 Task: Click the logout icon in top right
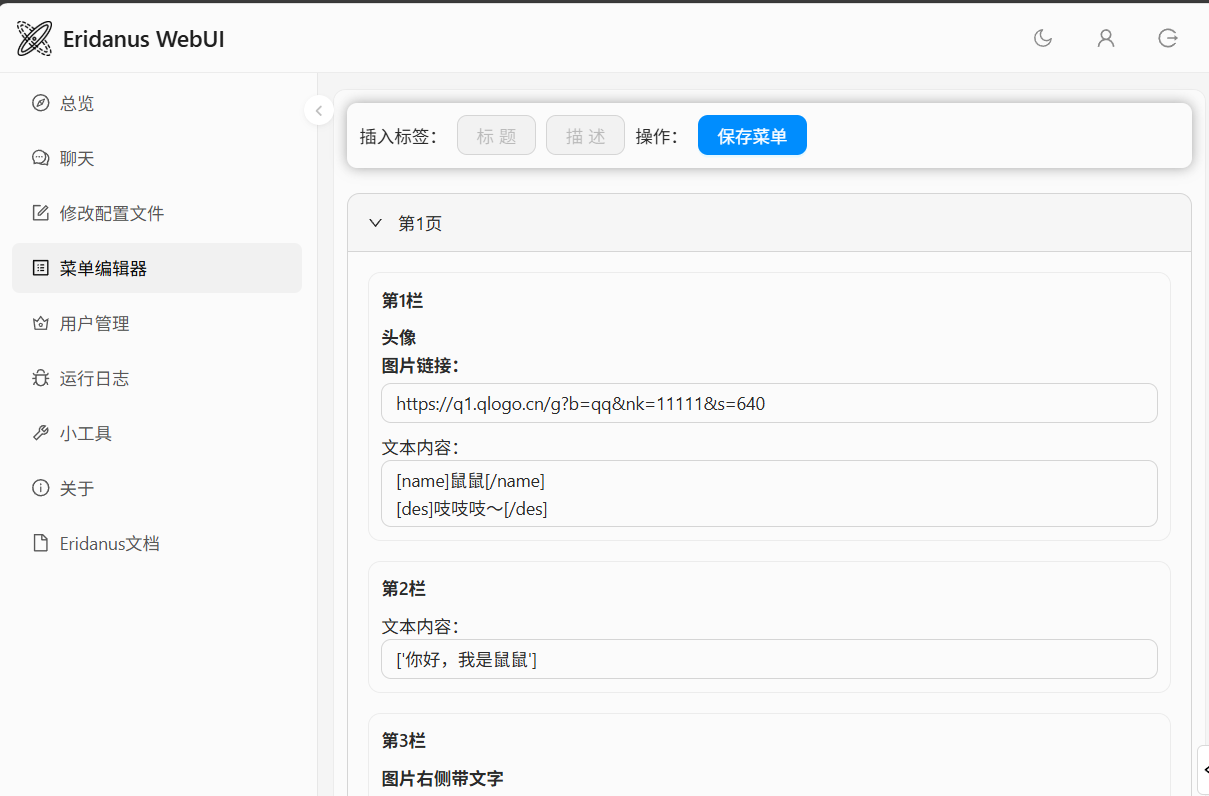coord(1167,38)
